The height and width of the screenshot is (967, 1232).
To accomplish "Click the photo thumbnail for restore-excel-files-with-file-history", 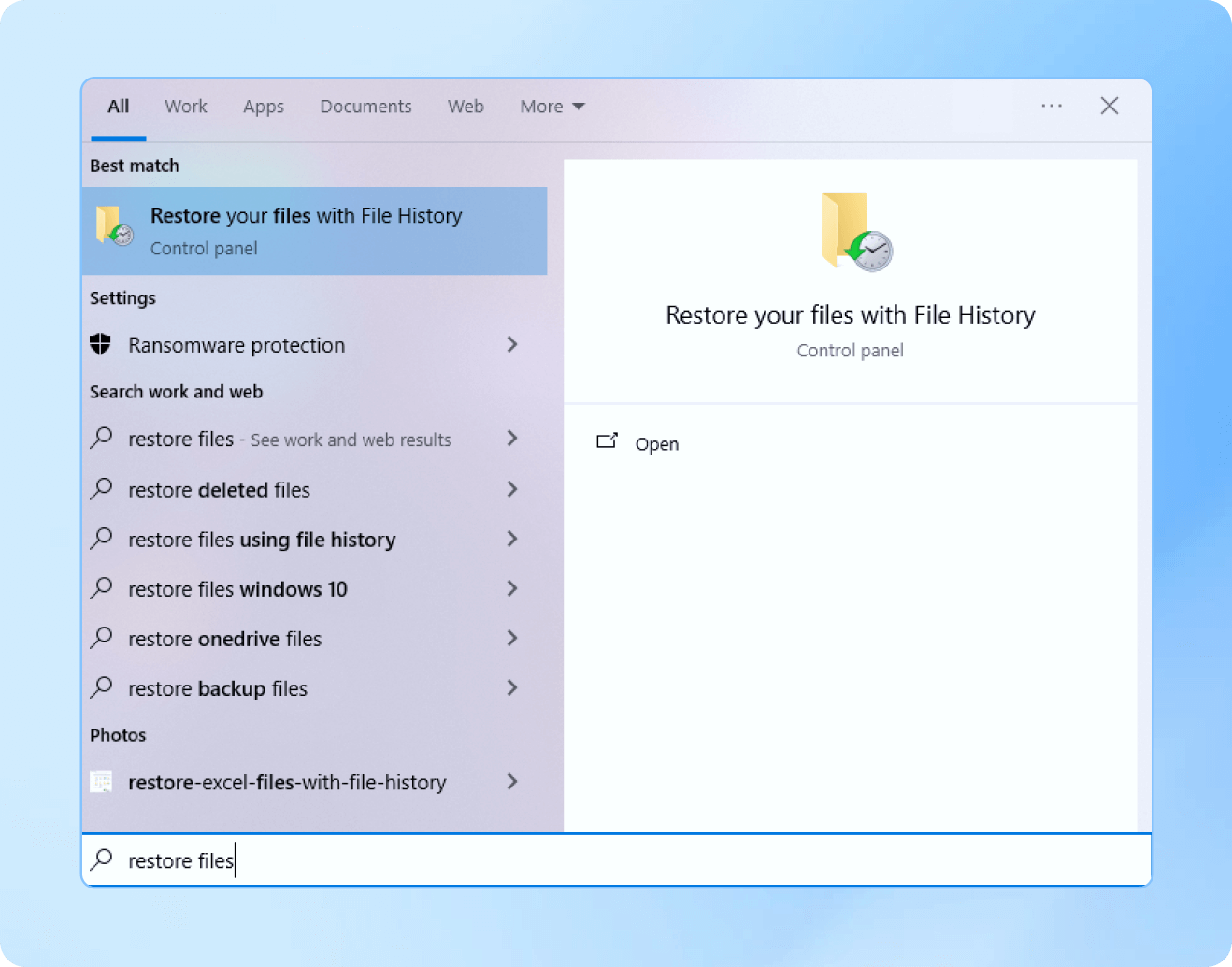I will click(x=101, y=781).
